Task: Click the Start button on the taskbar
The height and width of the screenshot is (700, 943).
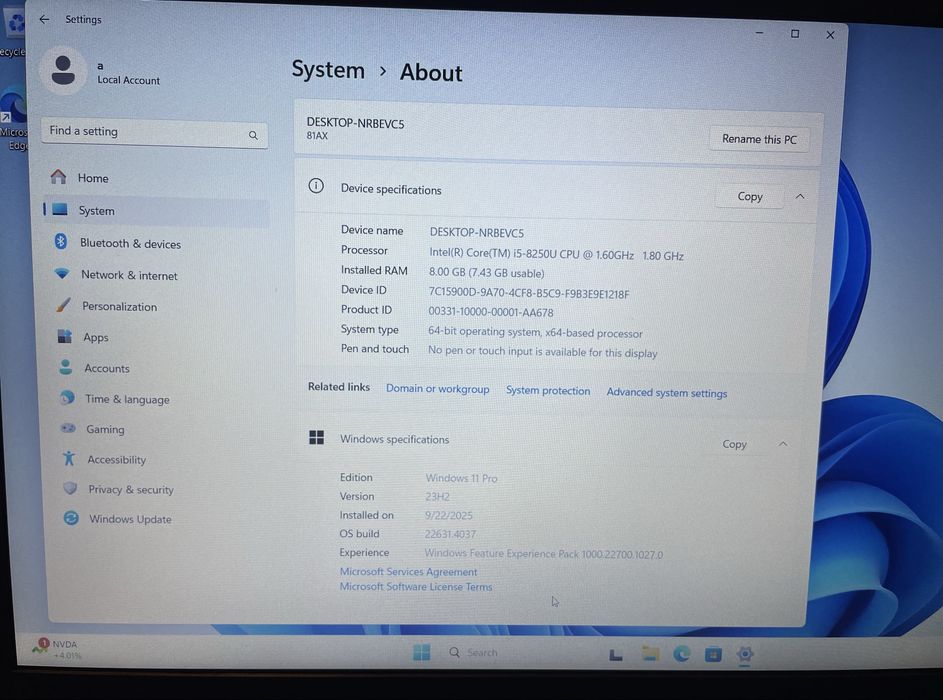Action: point(422,652)
